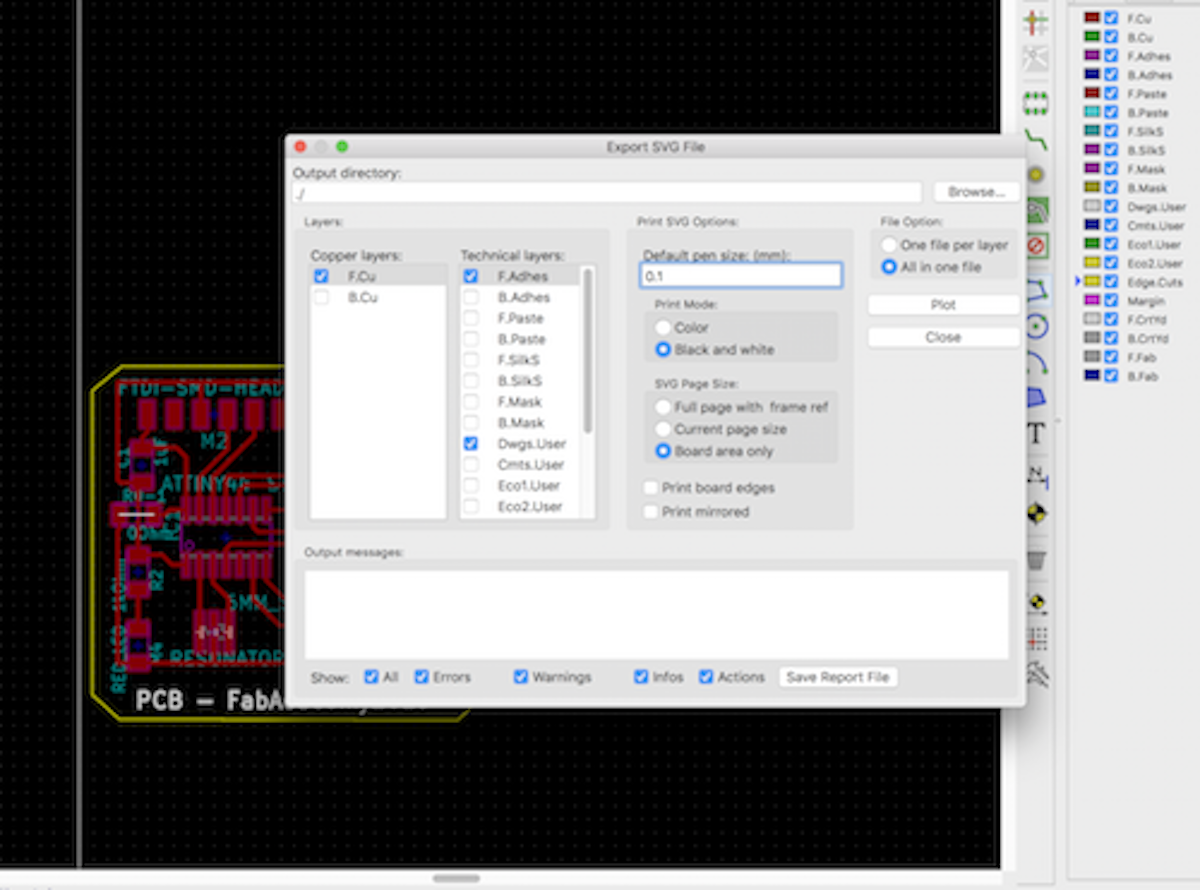Screen dimensions: 1200x890
Task: Toggle the Warnings filter checkbox
Action: coord(520,677)
